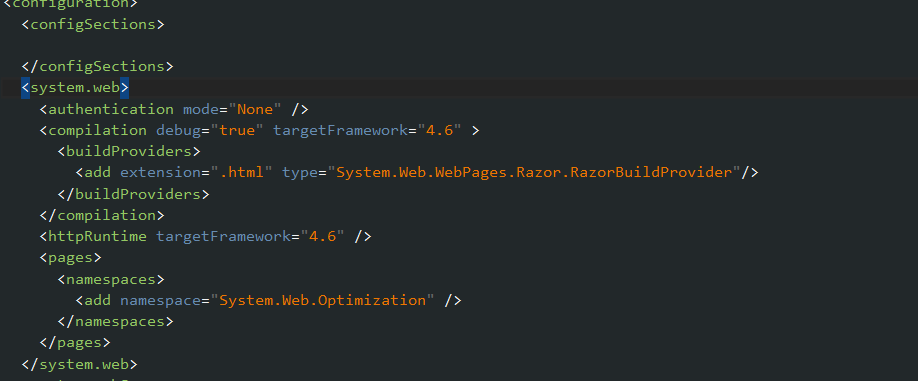Click the closing /namespaces tag
Image resolution: width=918 pixels, height=381 pixels.
click(116, 321)
